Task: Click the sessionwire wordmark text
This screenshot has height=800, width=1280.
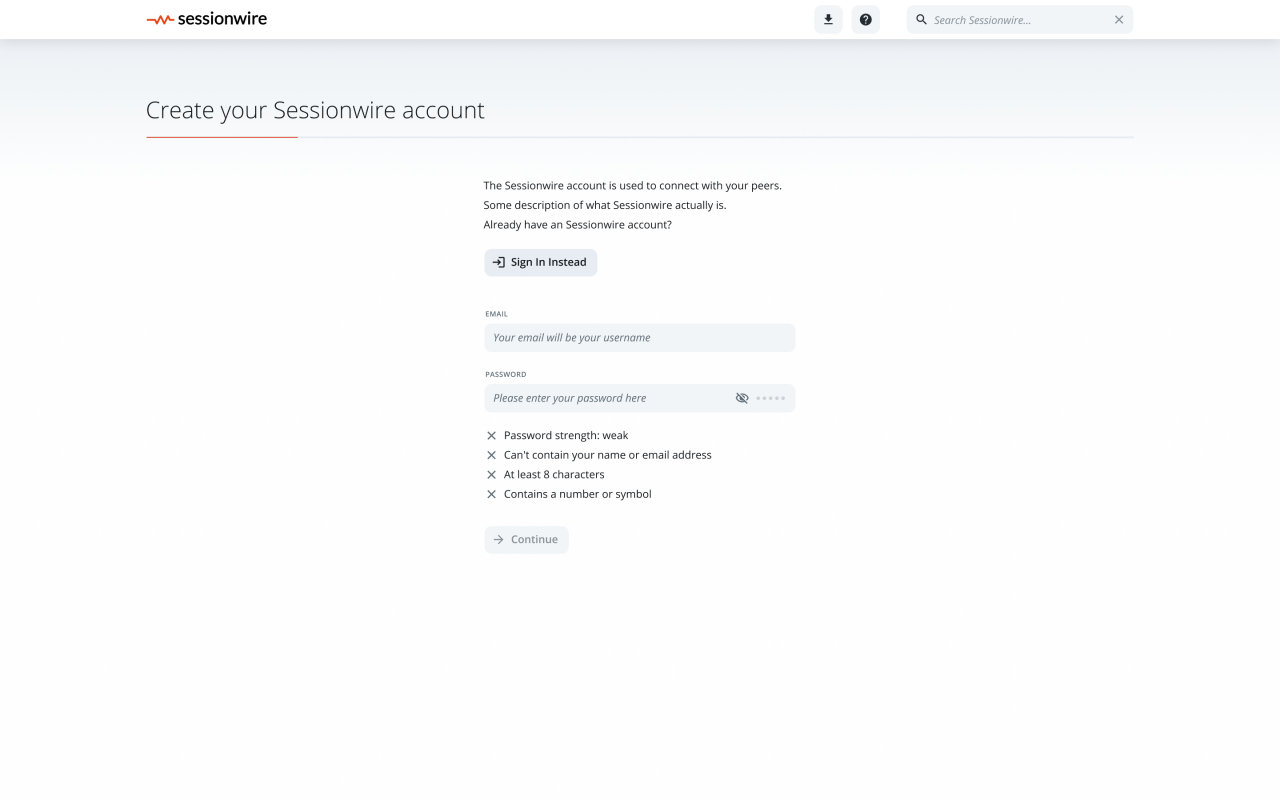Action: (x=222, y=19)
